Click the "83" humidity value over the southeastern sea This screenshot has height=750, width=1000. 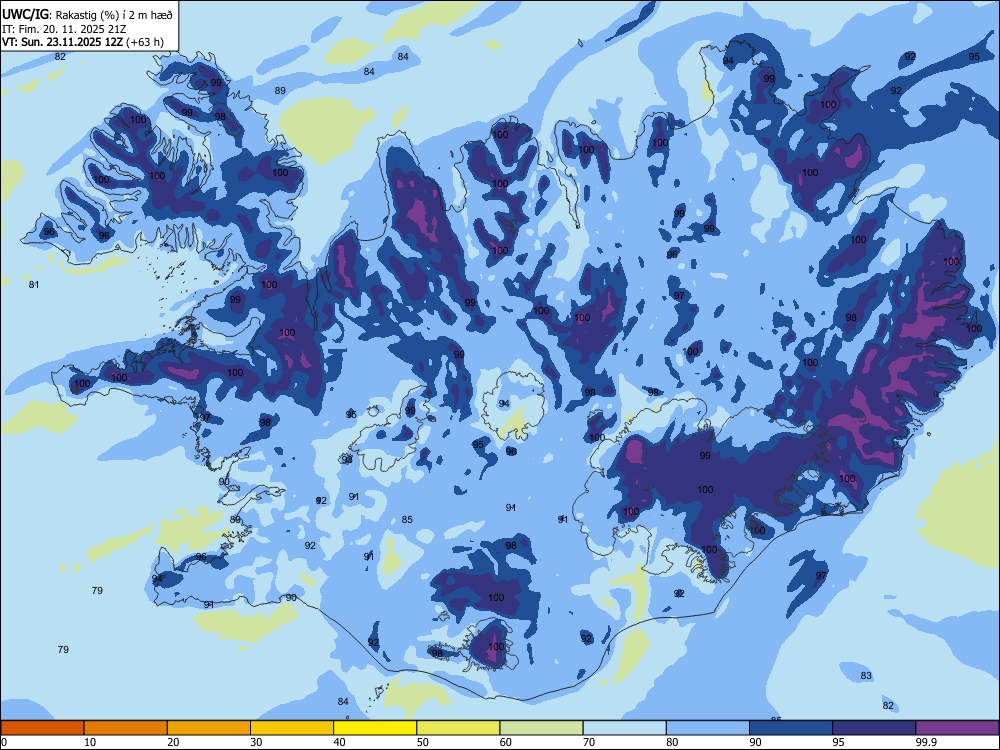tap(866, 675)
